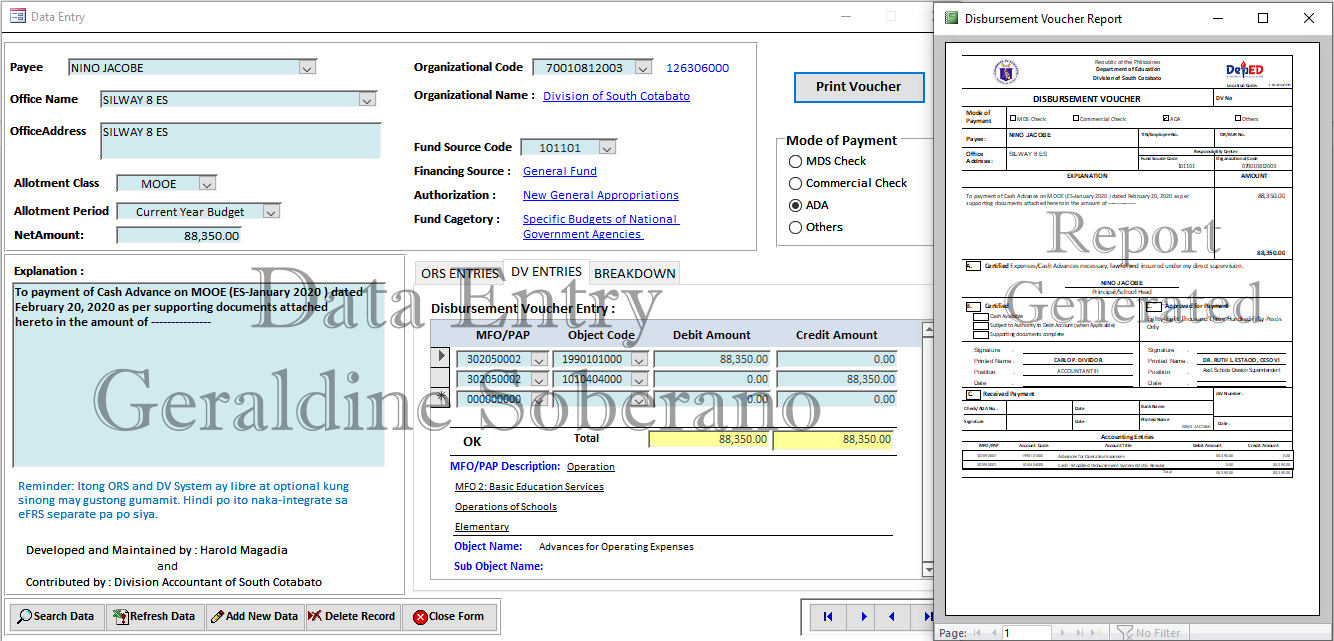Click the Close Form button
The width and height of the screenshot is (1334, 641).
coord(449,616)
